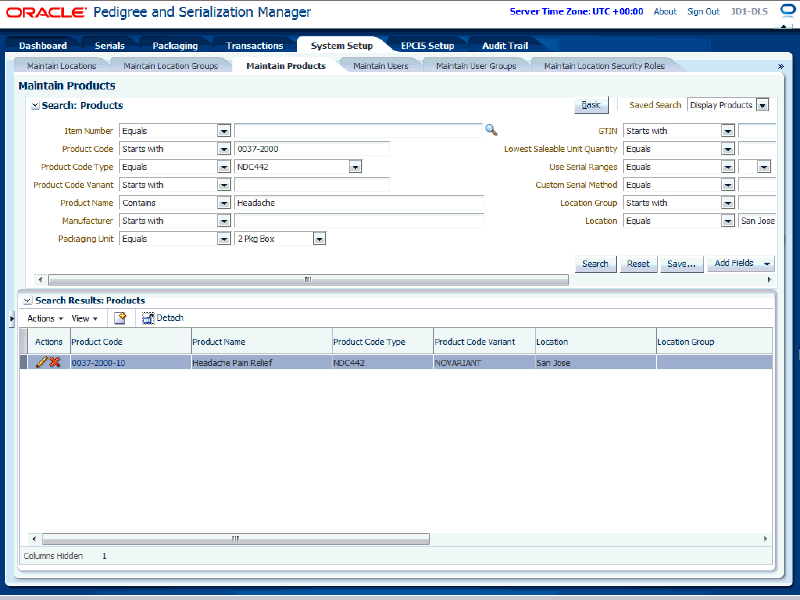Switch to the EPCIS Setup tab

tap(428, 45)
